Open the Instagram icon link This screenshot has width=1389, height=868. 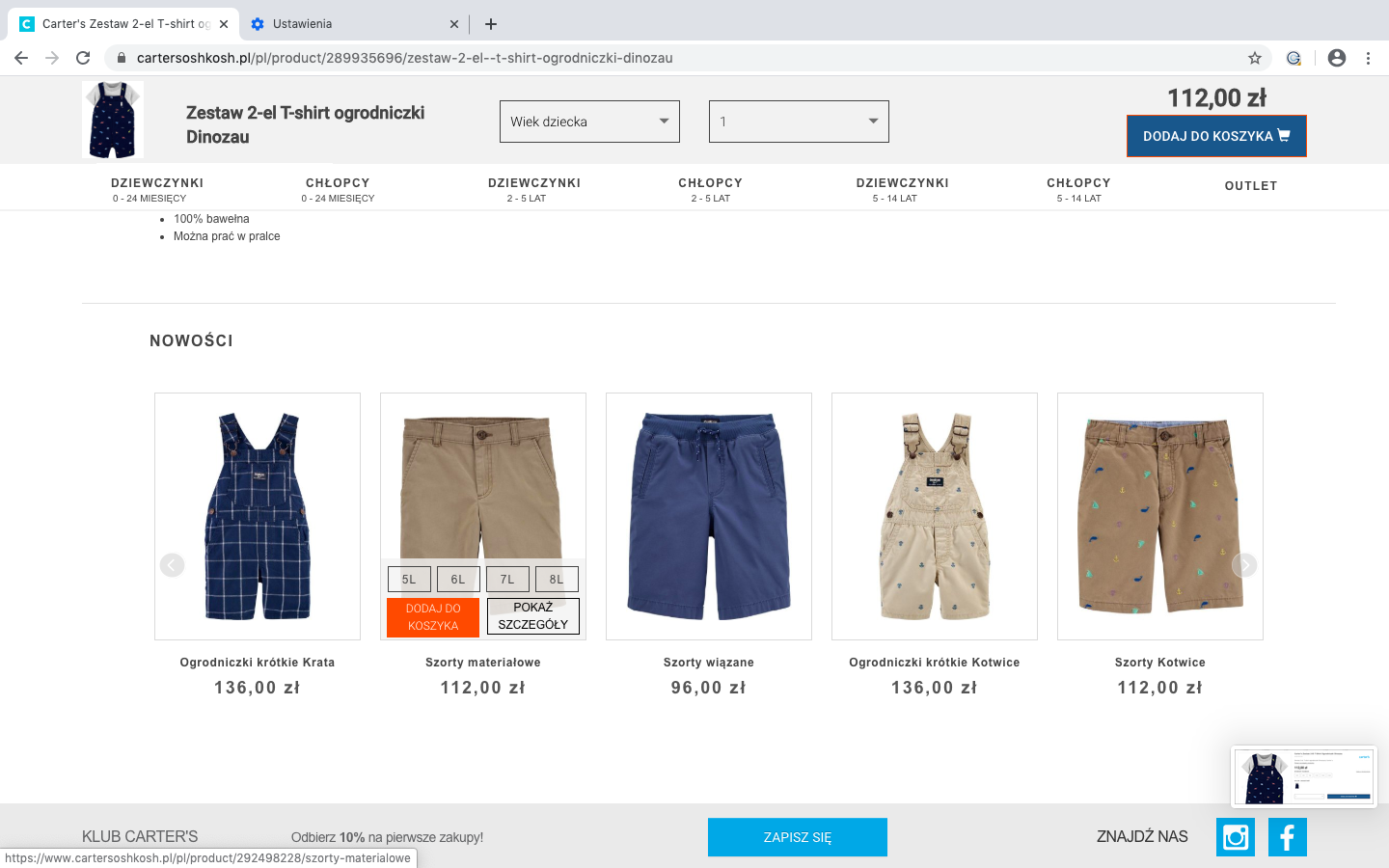pos(1235,837)
